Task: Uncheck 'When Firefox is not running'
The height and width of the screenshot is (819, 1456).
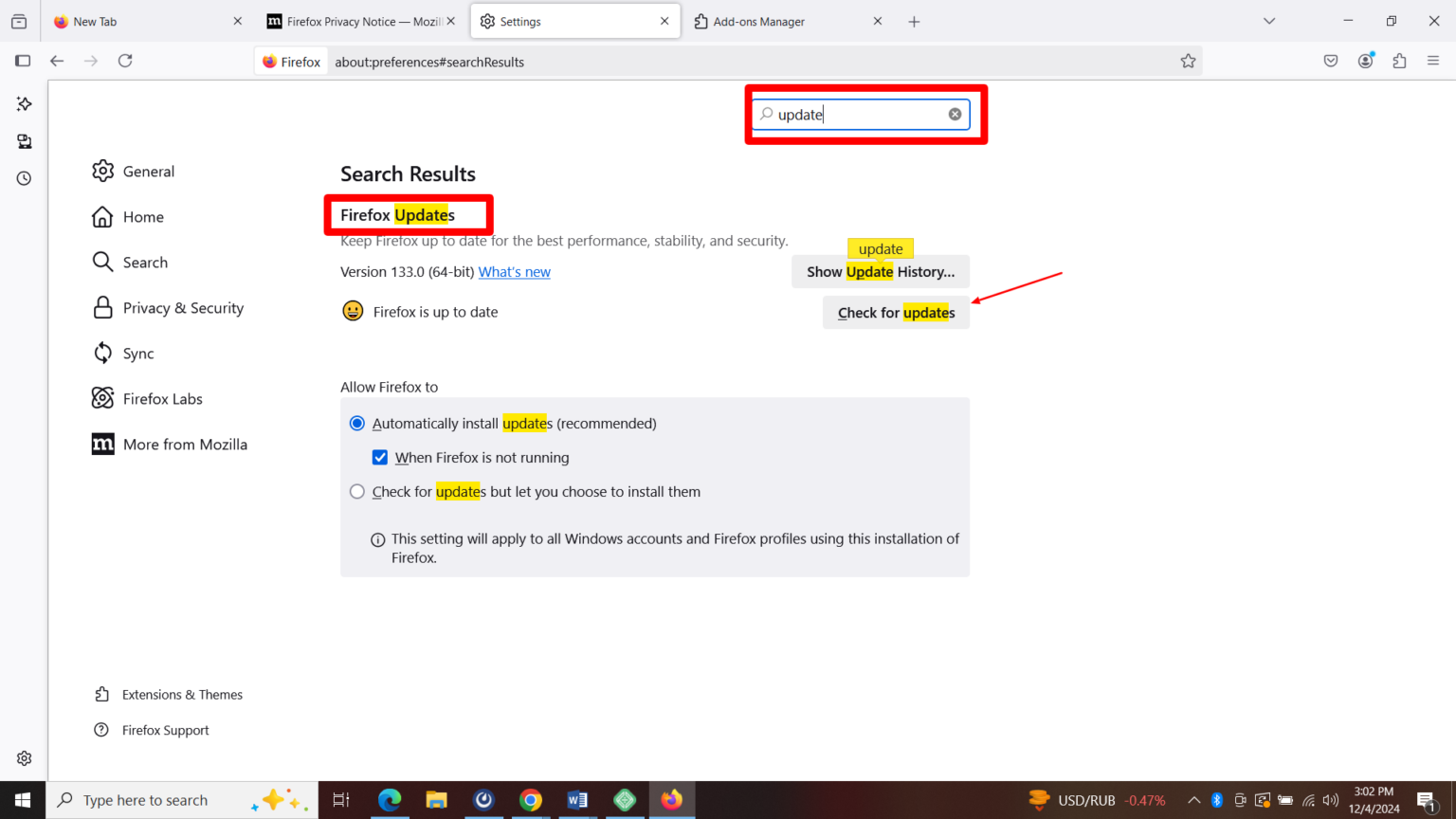Action: [x=379, y=457]
